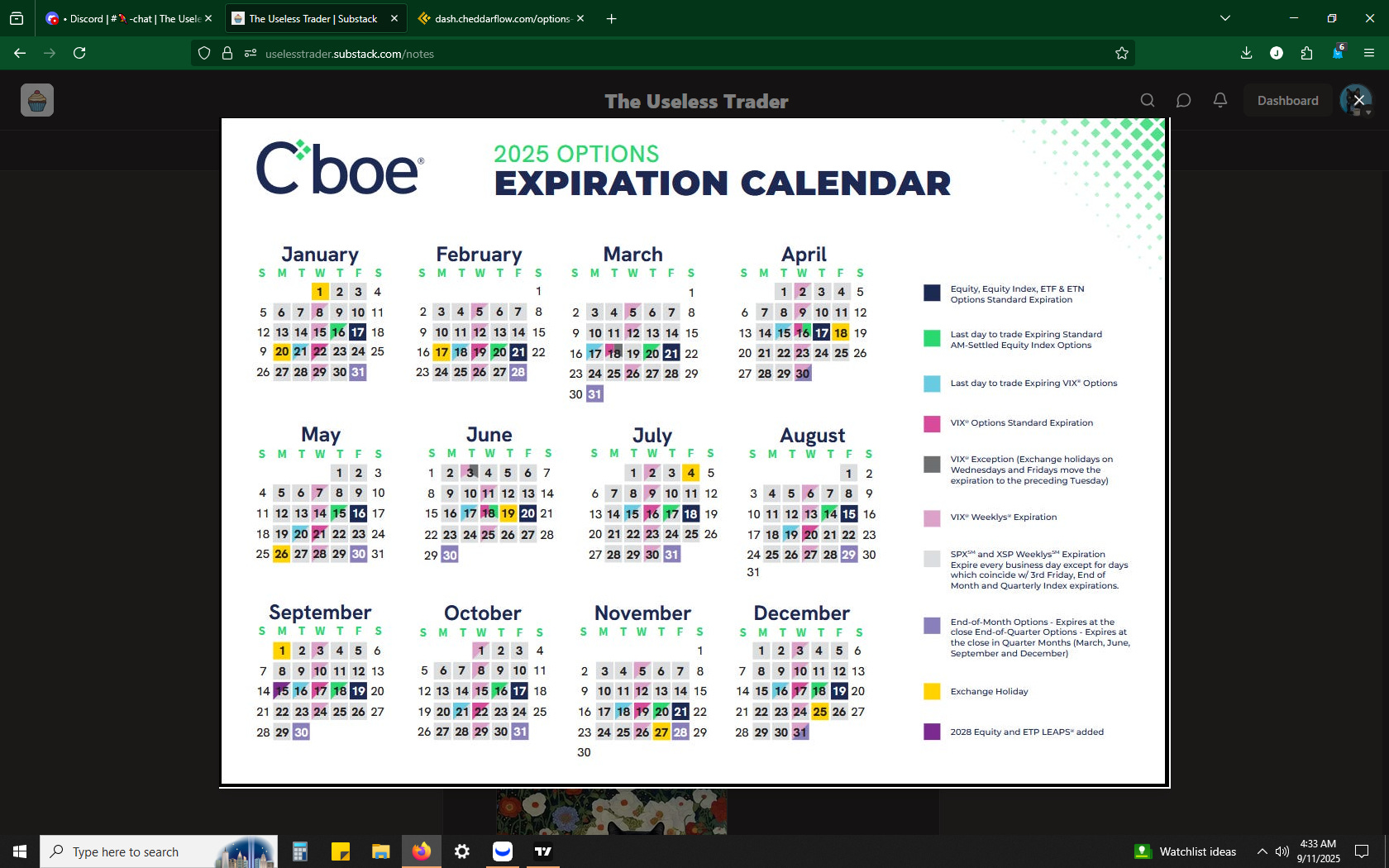
Task: Open File Explorer from the taskbar
Action: click(x=380, y=851)
